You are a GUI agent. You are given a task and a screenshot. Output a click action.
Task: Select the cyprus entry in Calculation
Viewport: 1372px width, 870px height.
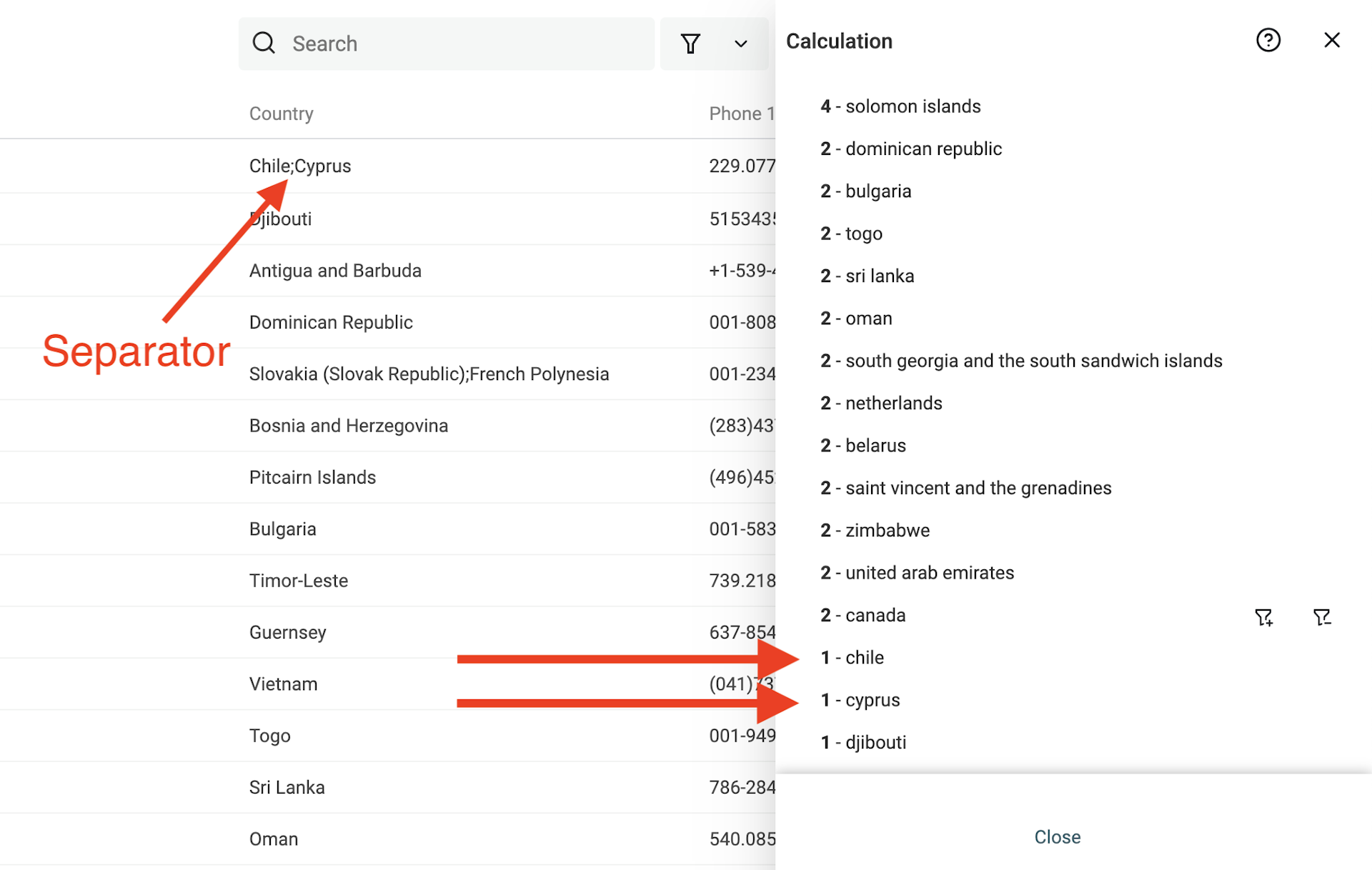pyautogui.click(x=860, y=700)
